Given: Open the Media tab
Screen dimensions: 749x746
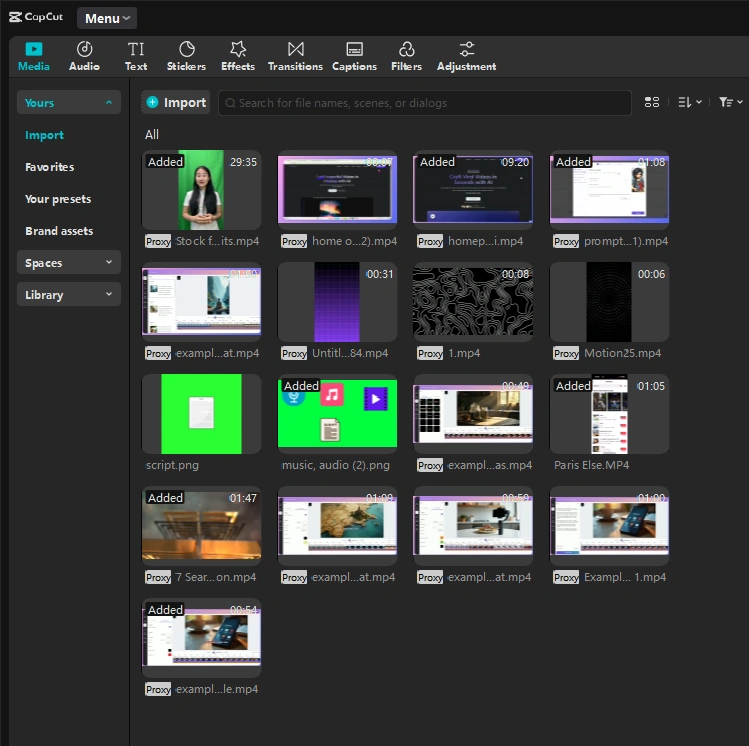Looking at the screenshot, I should (x=33, y=57).
